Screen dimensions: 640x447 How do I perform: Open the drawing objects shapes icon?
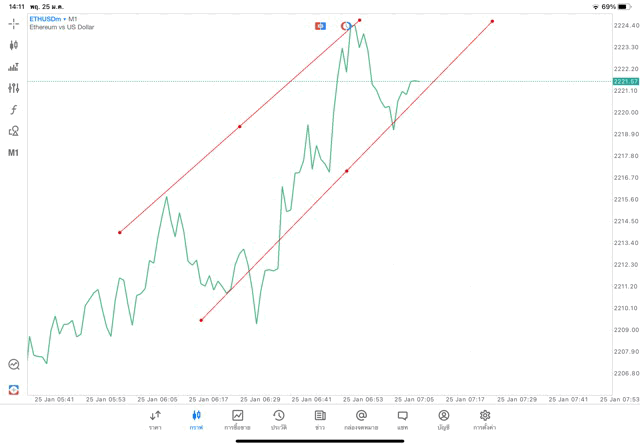pos(13,131)
